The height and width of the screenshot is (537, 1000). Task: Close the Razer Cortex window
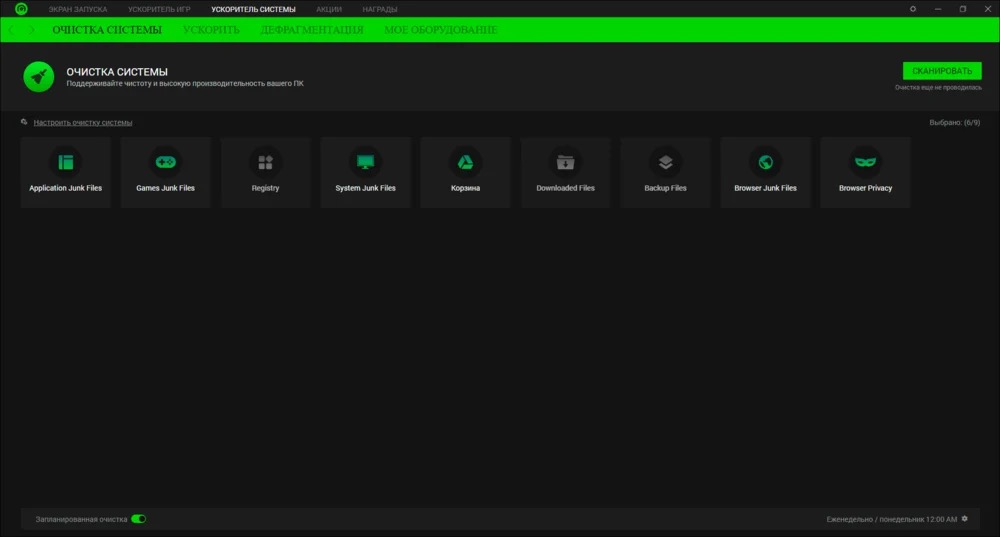click(988, 9)
